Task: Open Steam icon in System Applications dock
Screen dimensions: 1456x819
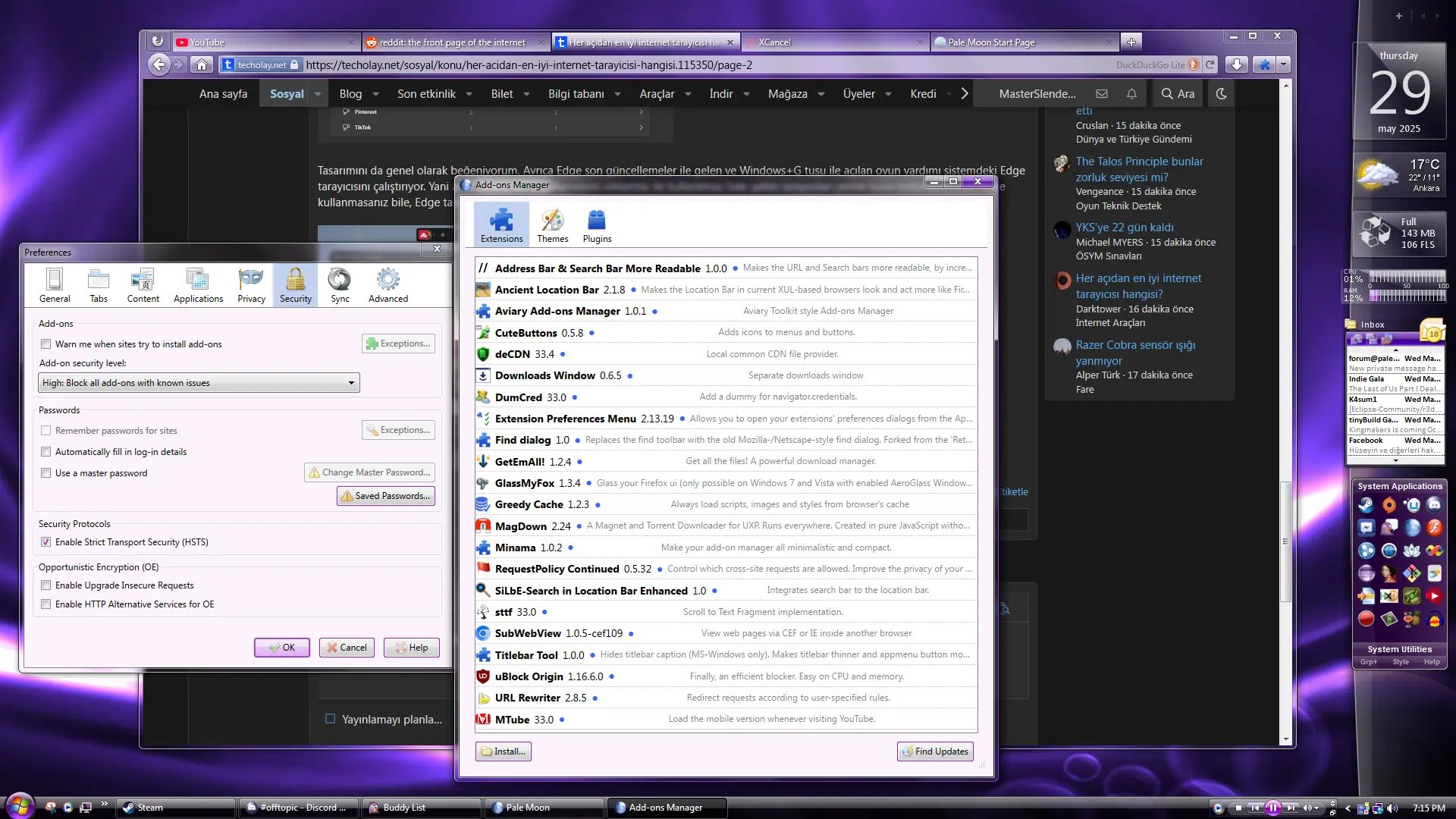Action: point(1366,504)
